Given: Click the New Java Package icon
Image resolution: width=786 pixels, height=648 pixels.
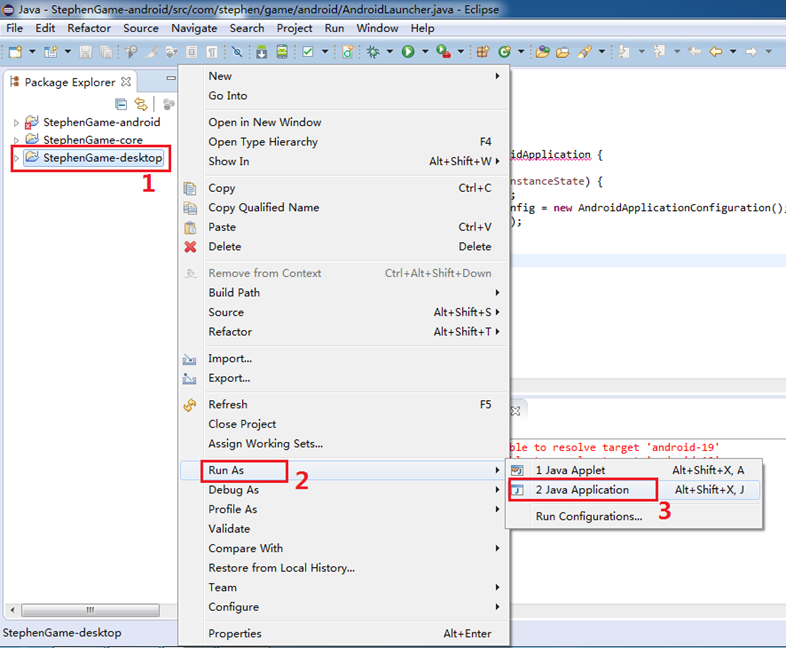Looking at the screenshot, I should click(483, 52).
